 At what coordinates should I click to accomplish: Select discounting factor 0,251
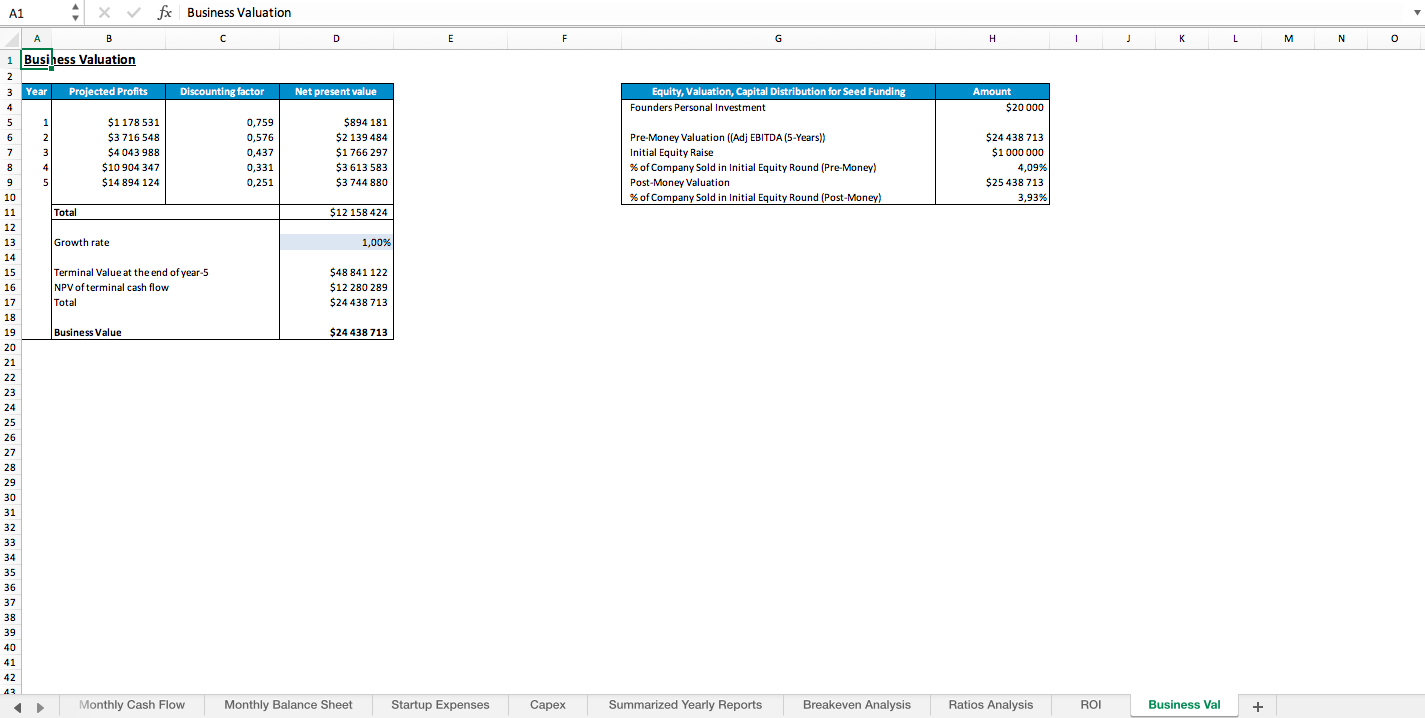222,182
